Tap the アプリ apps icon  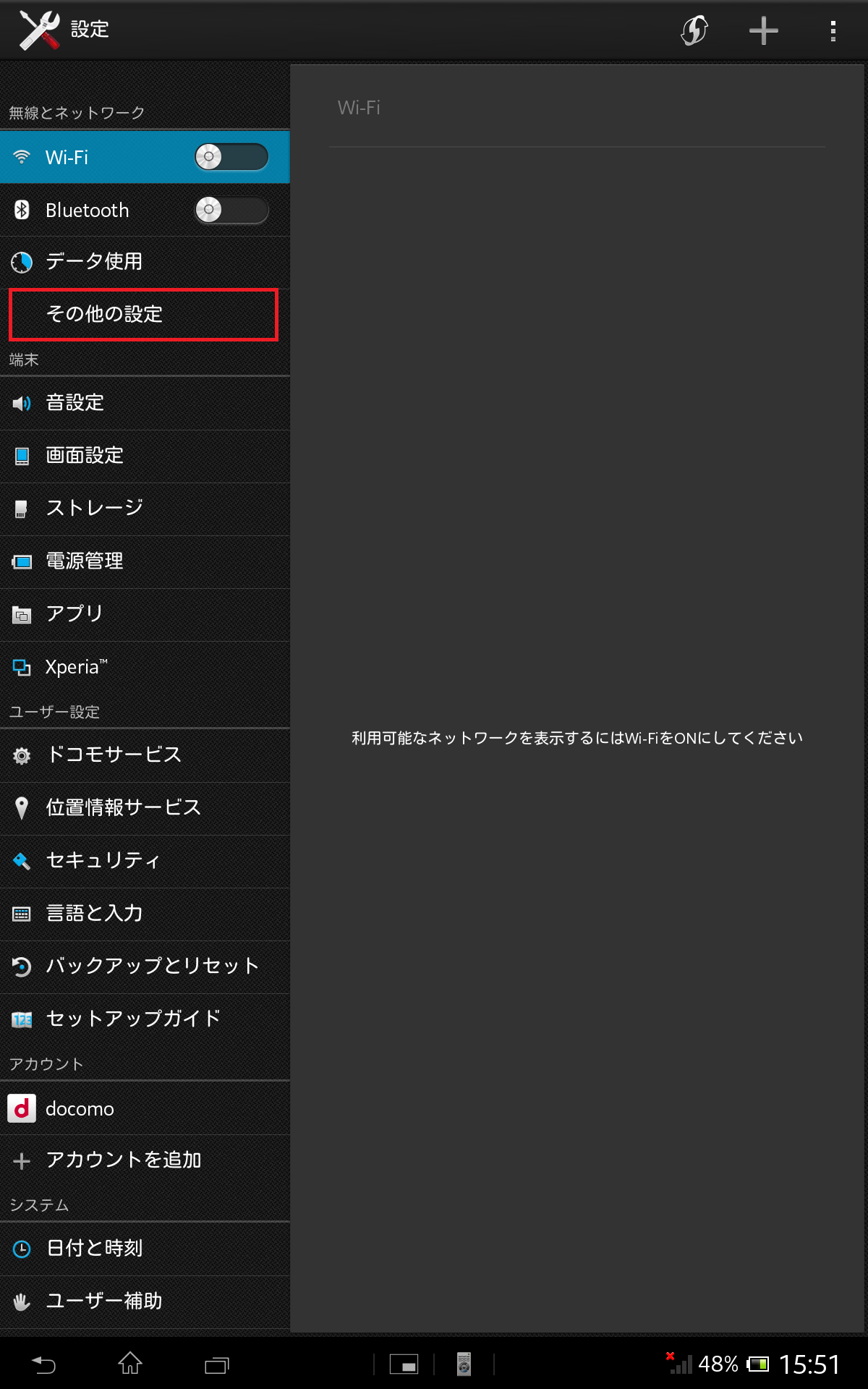22,615
